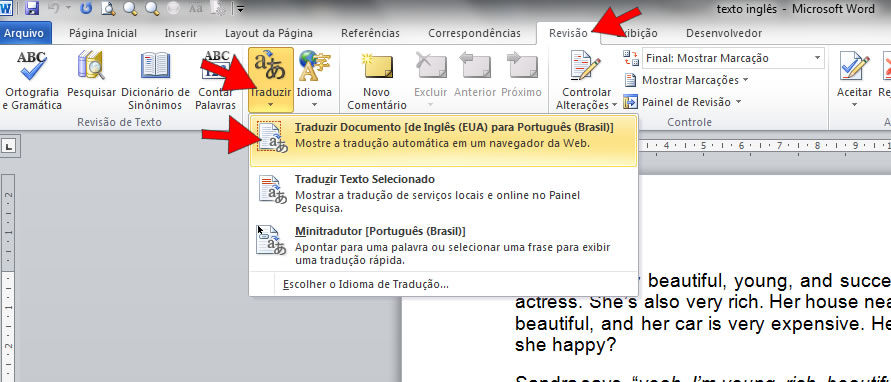Go to Próximo comment
The height and width of the screenshot is (382, 891).
point(522,74)
